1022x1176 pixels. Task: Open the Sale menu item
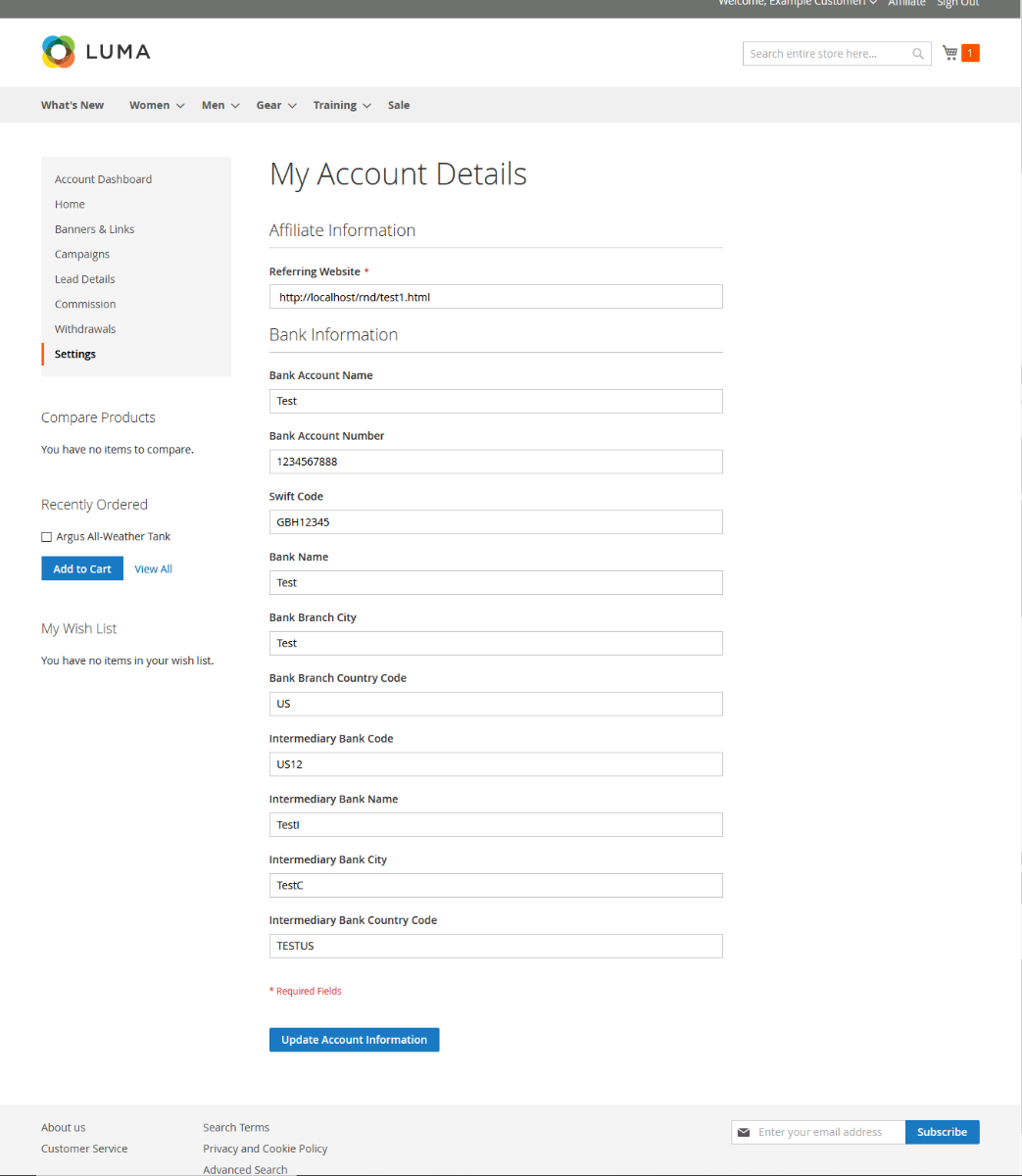(x=399, y=105)
